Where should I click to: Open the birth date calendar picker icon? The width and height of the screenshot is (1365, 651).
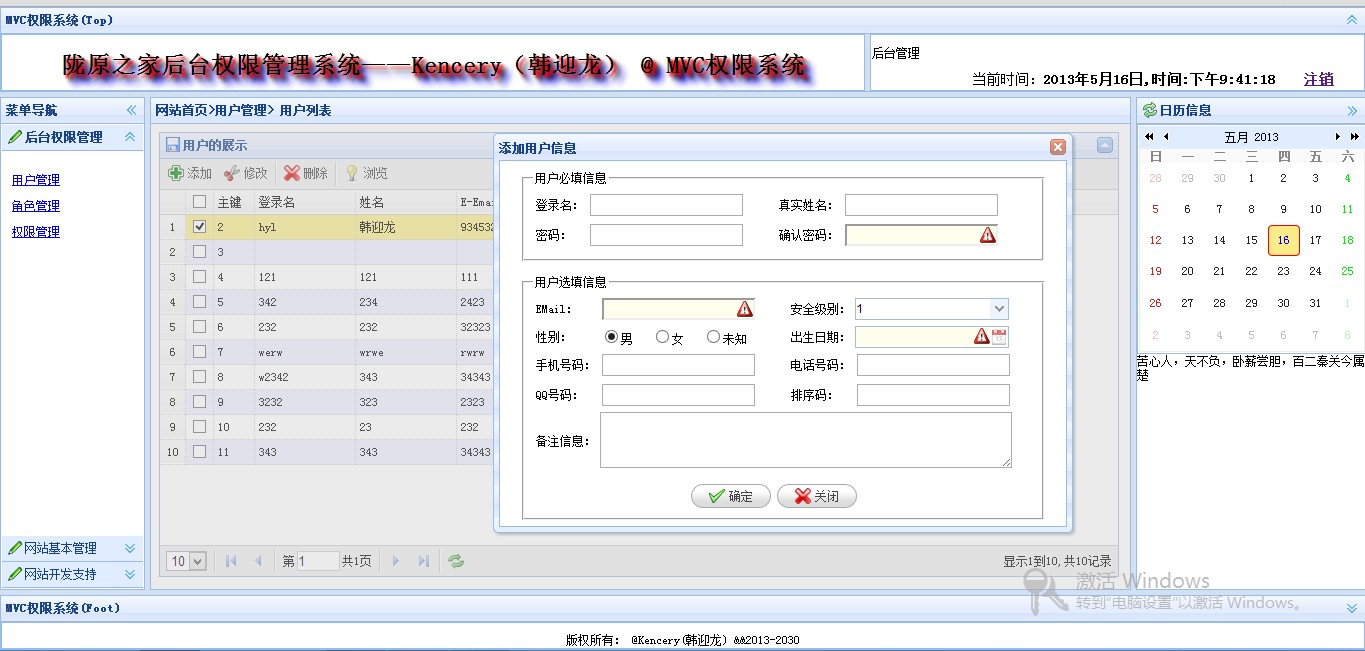point(999,336)
